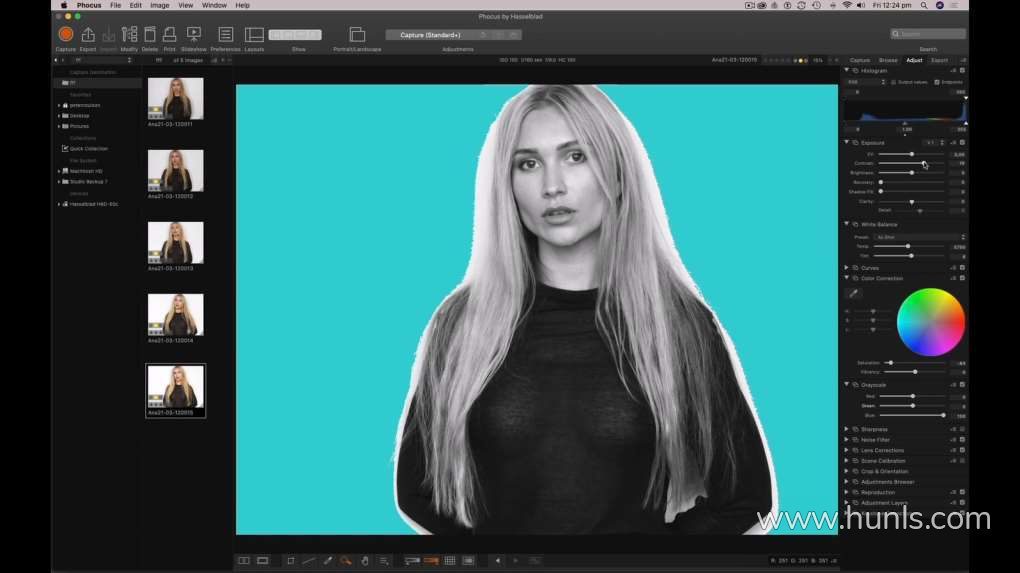Open the White Balance Preset dropdown

pyautogui.click(x=920, y=237)
